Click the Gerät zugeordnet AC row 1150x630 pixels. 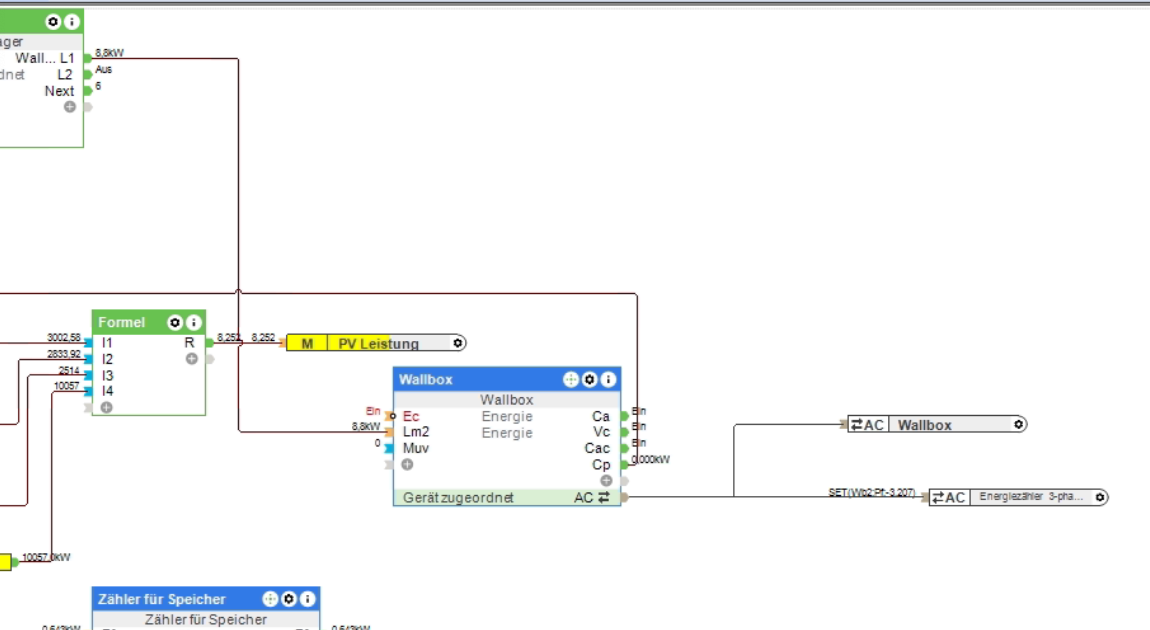pos(507,497)
